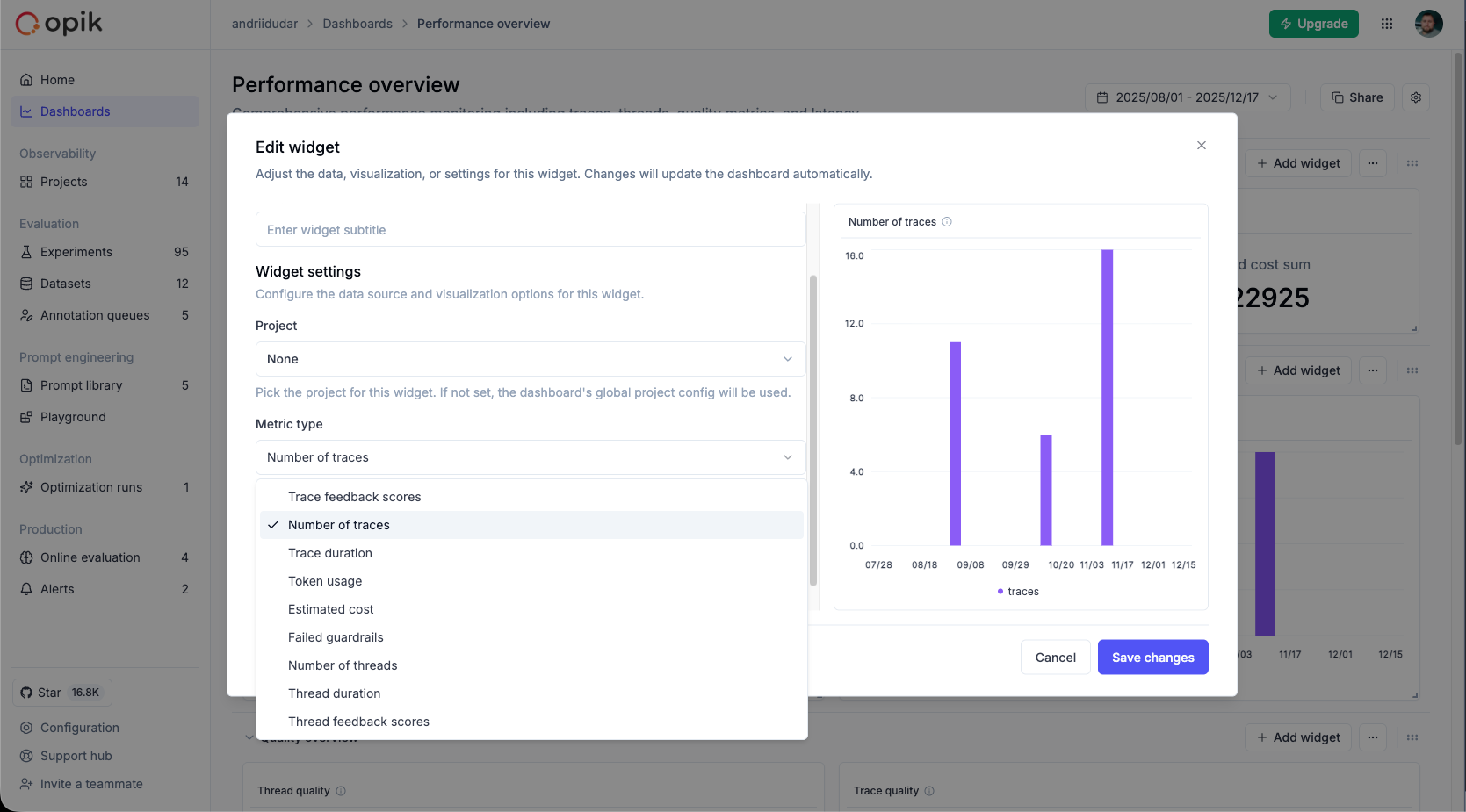
Task: Click the GitHub Star button
Action: (x=61, y=693)
